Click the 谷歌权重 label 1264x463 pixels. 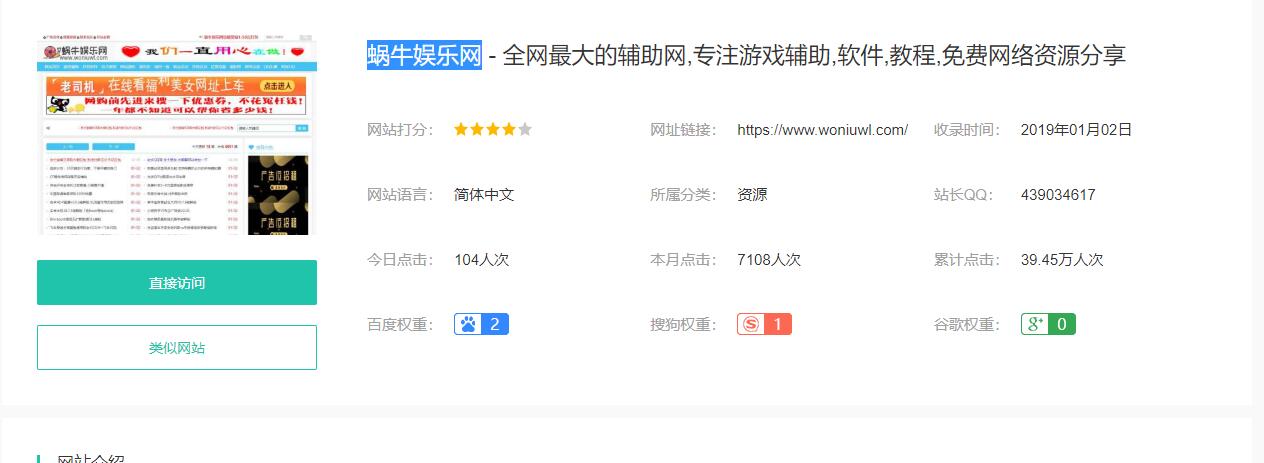point(967,324)
